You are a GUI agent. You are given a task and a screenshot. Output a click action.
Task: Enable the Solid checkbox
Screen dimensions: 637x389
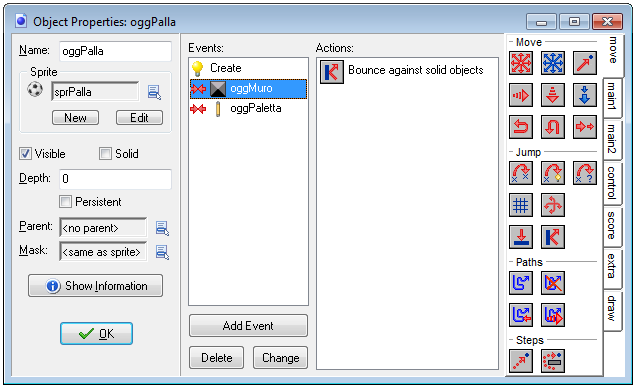pyautogui.click(x=105, y=154)
